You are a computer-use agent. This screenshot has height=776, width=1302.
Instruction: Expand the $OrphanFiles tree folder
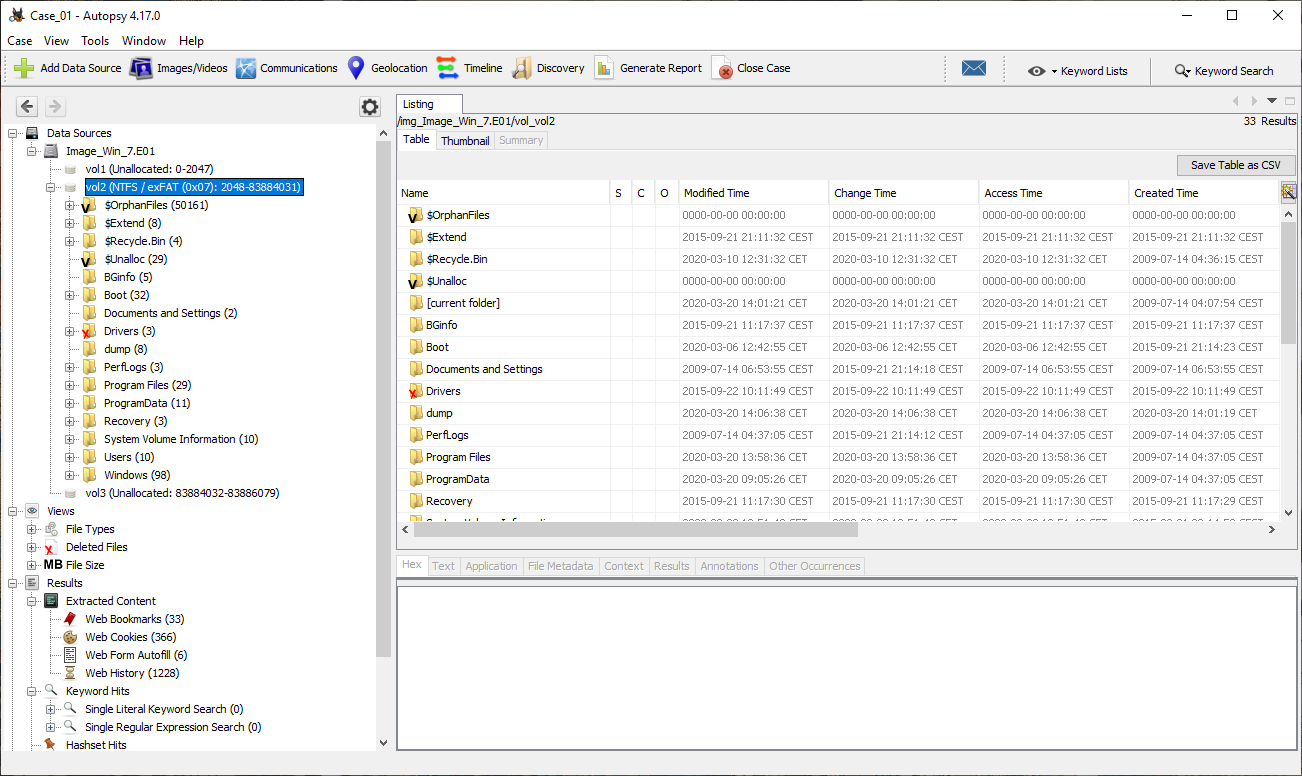[x=70, y=205]
